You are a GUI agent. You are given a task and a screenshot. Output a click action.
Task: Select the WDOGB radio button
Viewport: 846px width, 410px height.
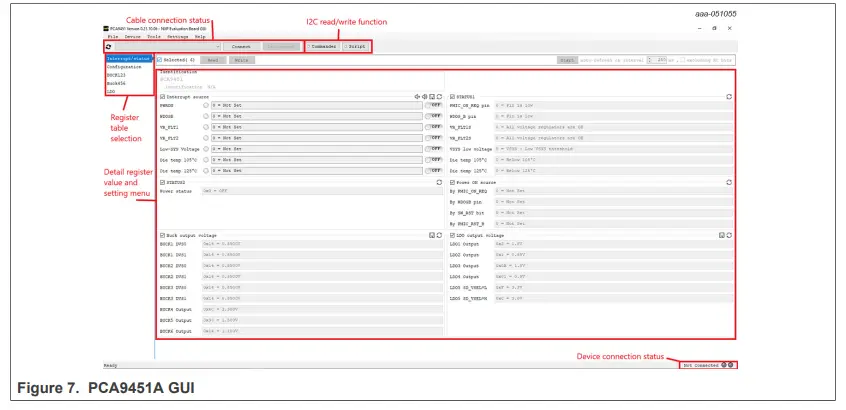pos(206,116)
